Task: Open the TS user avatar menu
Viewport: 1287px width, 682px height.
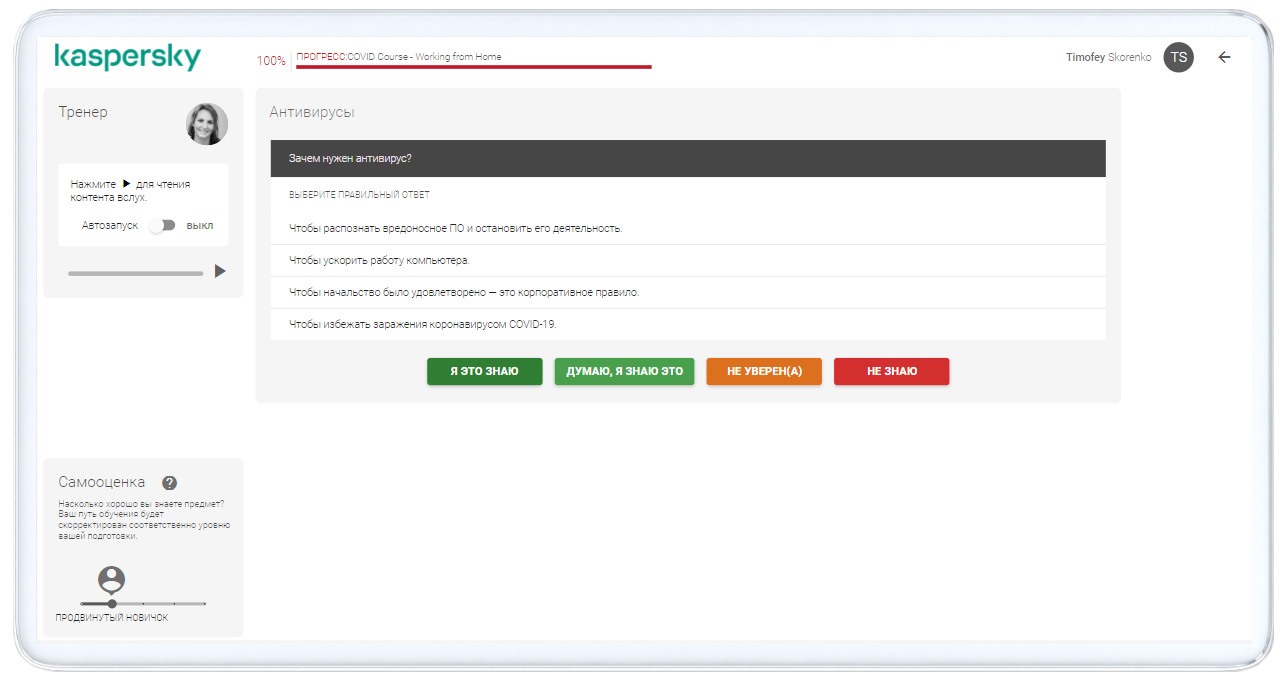Action: [1178, 57]
